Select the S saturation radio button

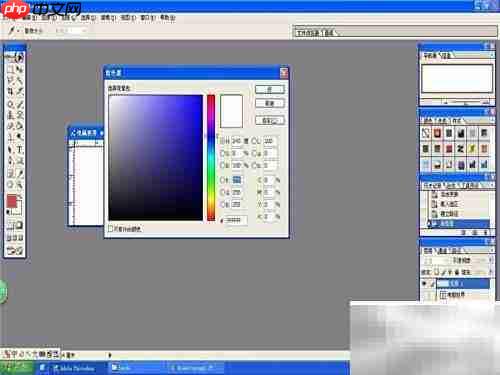[223, 153]
